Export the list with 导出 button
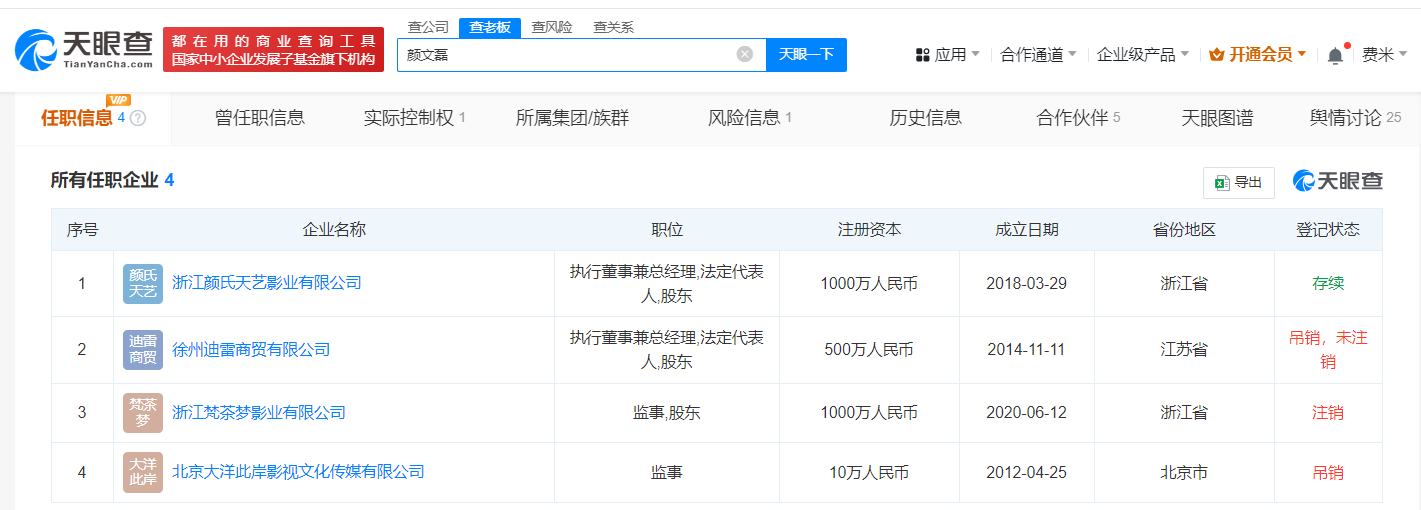 click(1238, 182)
